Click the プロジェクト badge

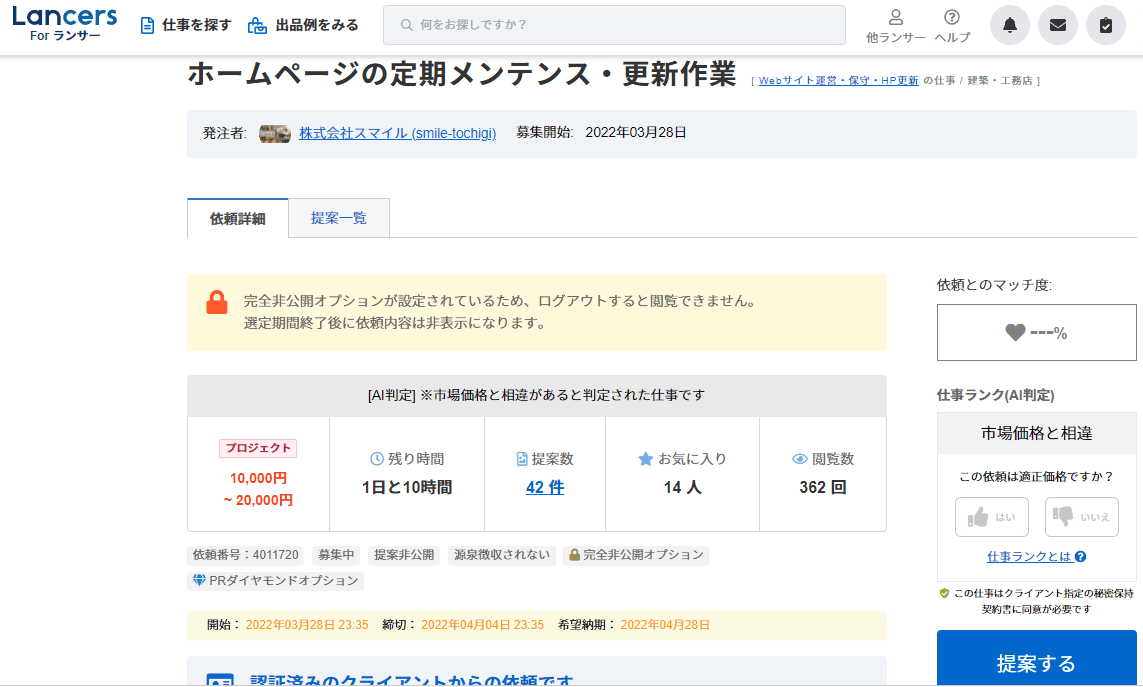point(258,448)
